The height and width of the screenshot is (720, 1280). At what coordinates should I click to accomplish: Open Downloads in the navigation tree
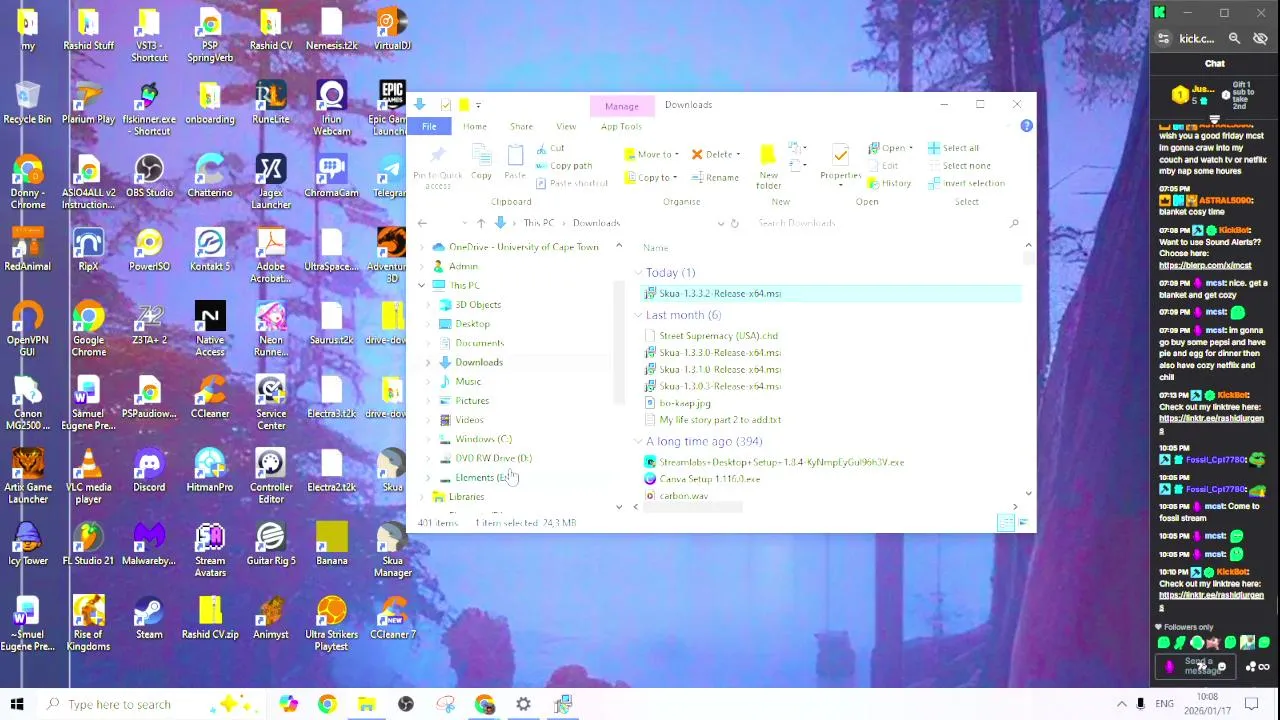[x=479, y=362]
